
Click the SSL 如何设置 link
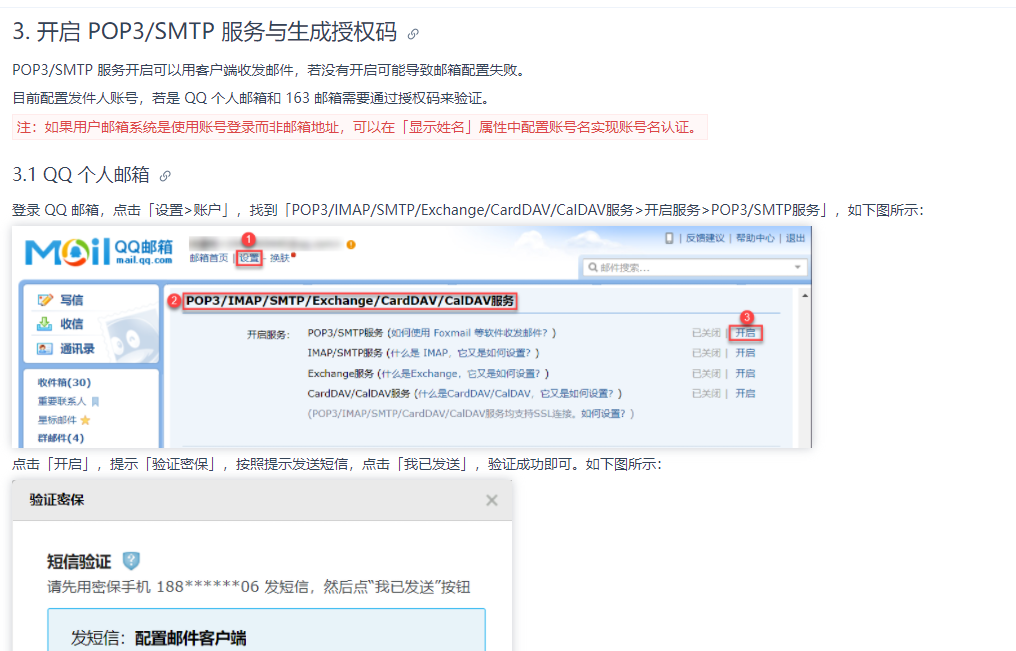[x=604, y=414]
